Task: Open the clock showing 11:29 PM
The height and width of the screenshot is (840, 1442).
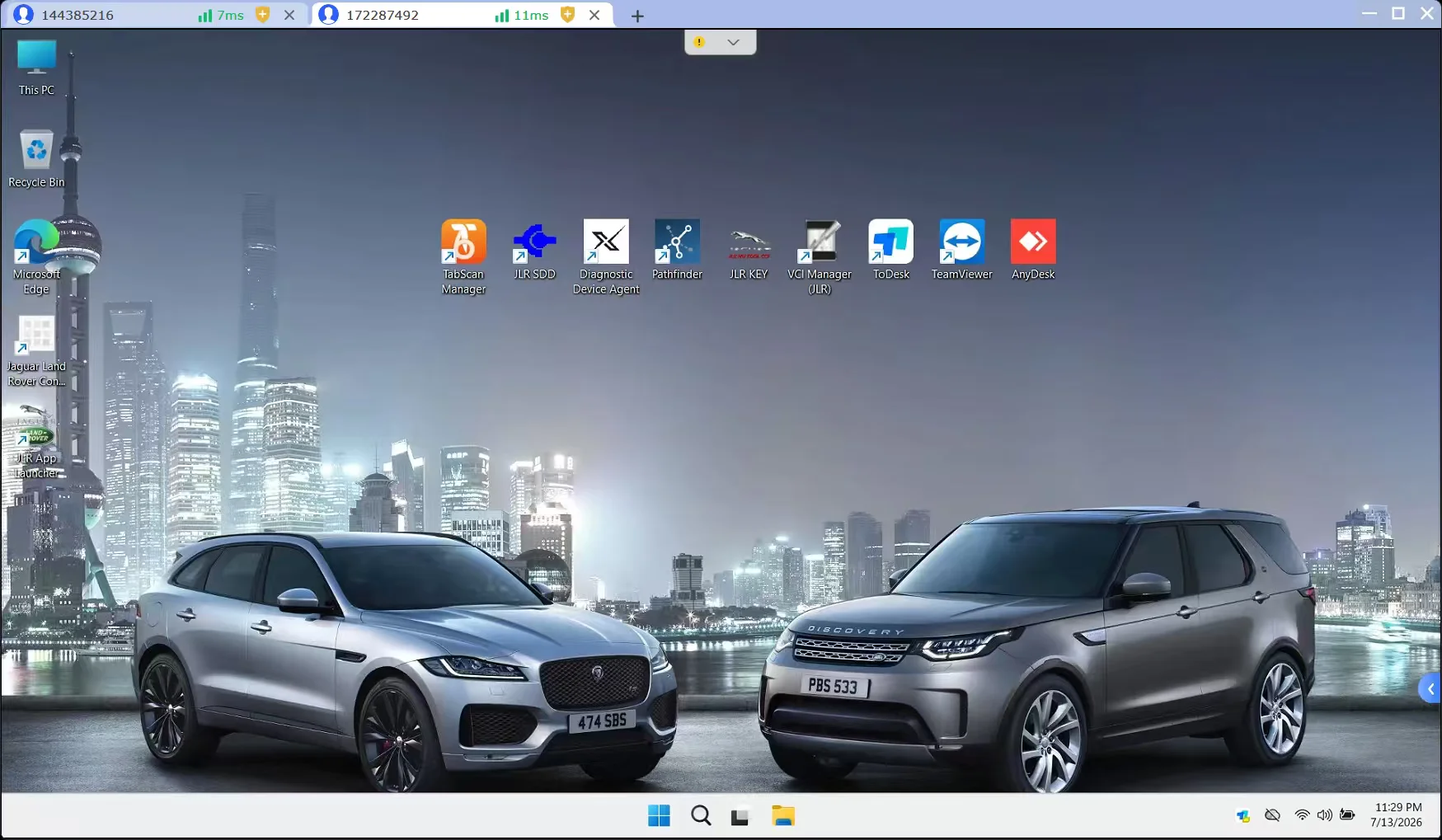Action: point(1397,815)
